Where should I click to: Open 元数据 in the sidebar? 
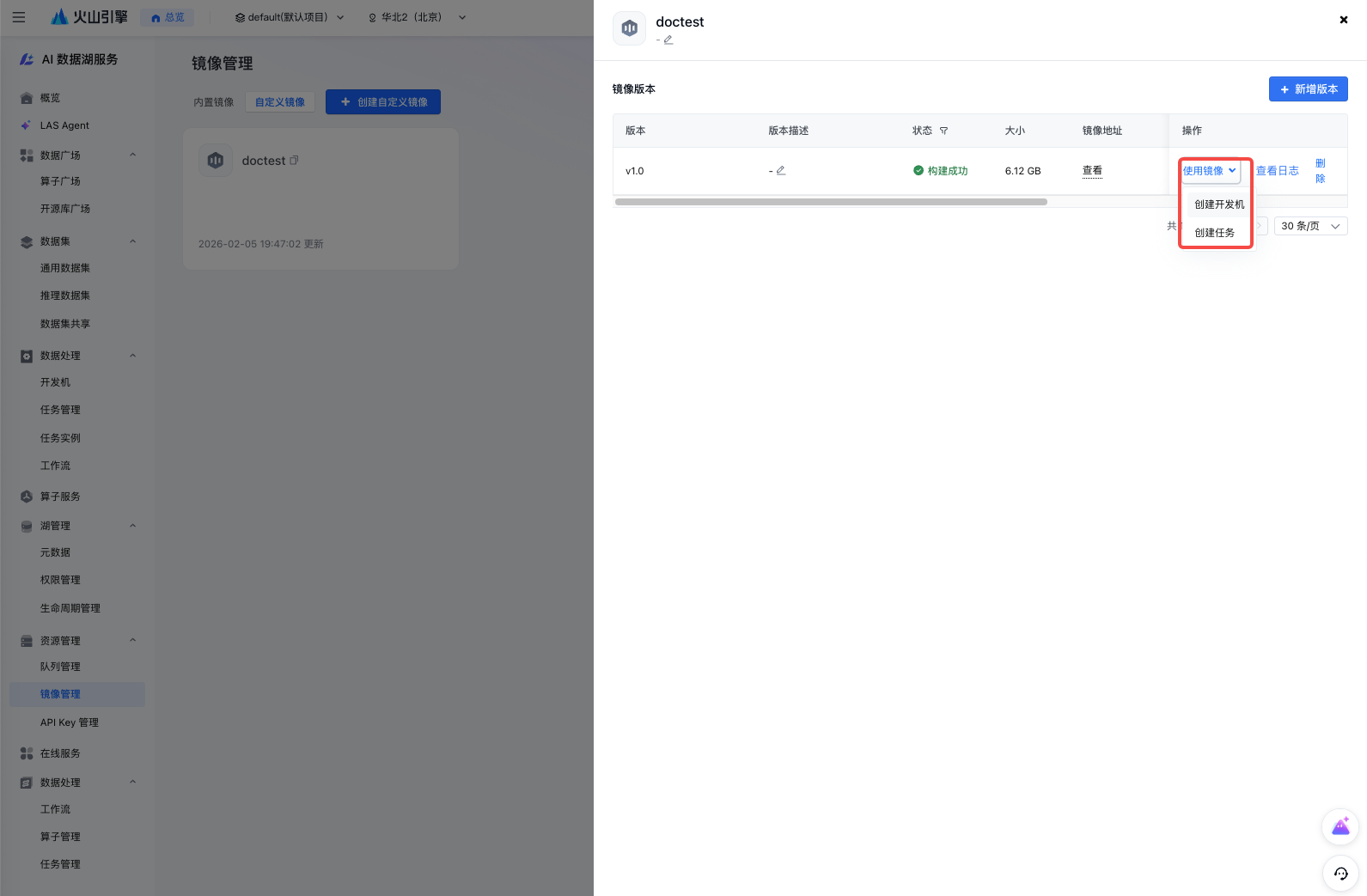click(56, 552)
